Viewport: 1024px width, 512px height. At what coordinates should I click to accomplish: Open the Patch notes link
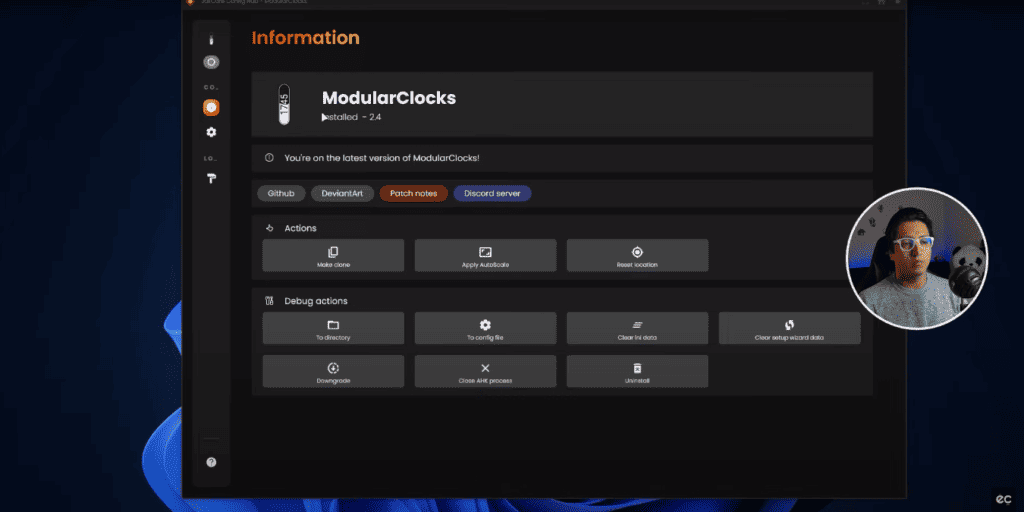pyautogui.click(x=413, y=193)
